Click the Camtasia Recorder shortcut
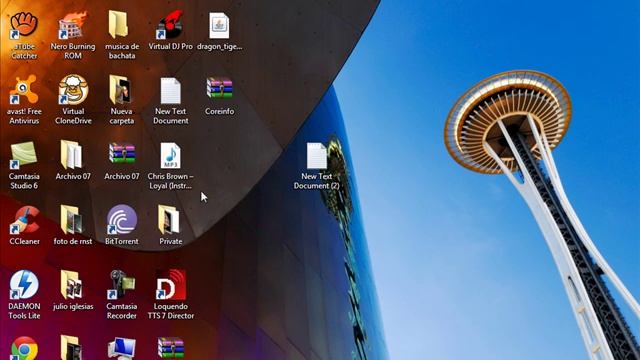640x360 pixels. tap(121, 285)
